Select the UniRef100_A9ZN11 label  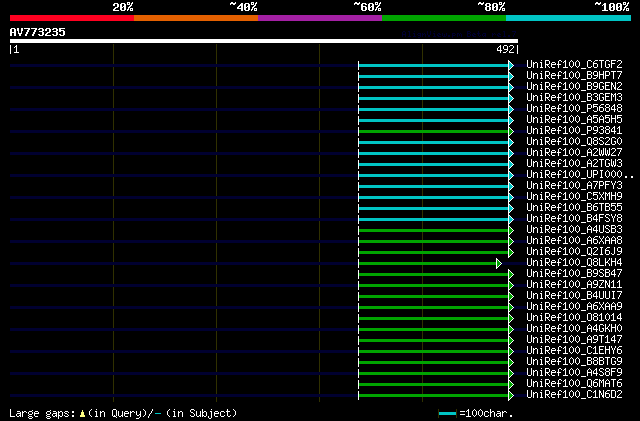pyautogui.click(x=574, y=285)
